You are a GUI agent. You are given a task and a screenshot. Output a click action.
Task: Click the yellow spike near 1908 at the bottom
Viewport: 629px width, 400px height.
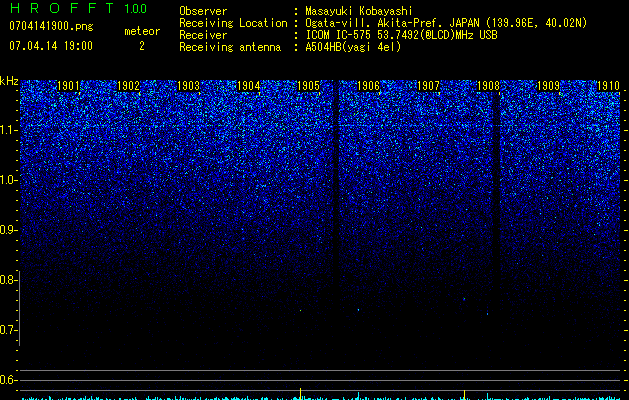click(464, 394)
